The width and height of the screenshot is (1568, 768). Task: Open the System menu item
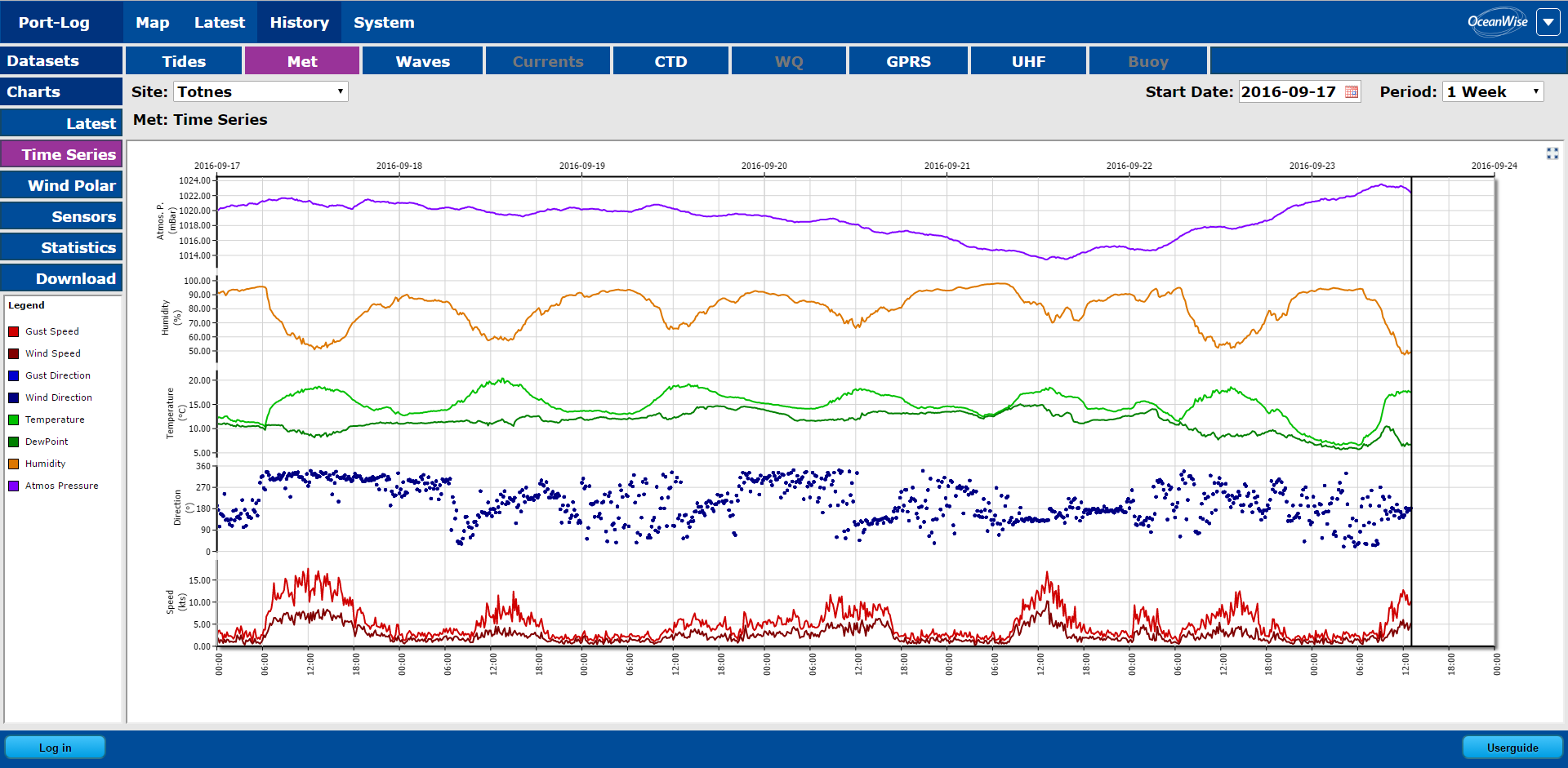point(384,22)
